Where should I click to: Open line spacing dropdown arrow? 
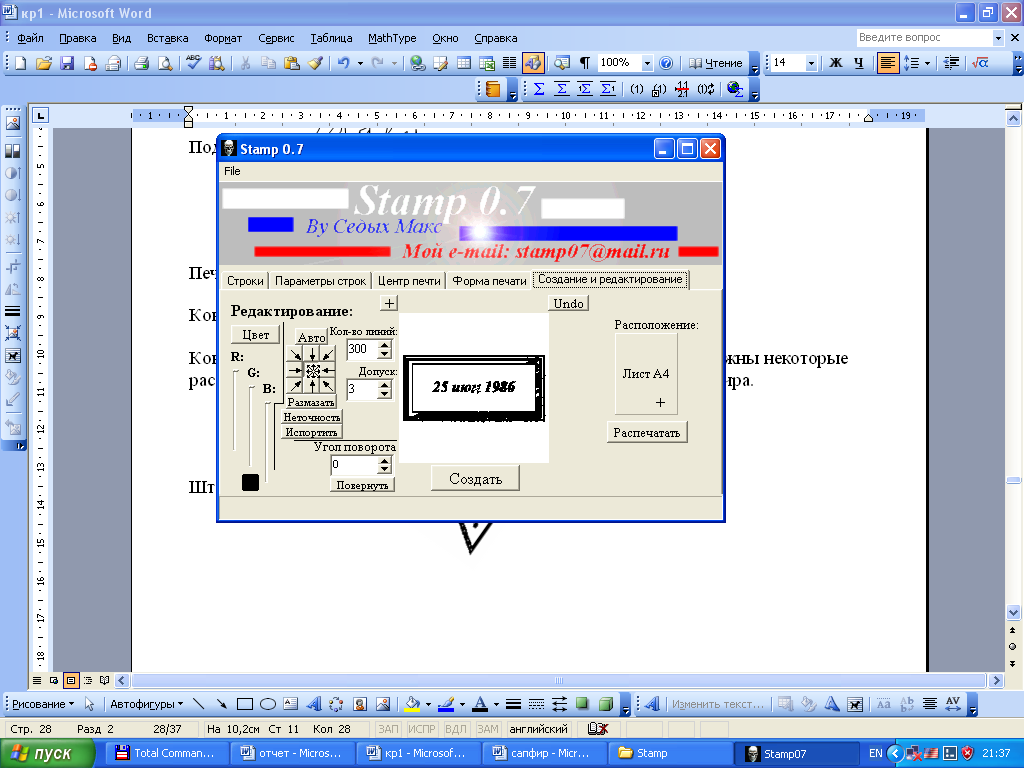(x=927, y=63)
